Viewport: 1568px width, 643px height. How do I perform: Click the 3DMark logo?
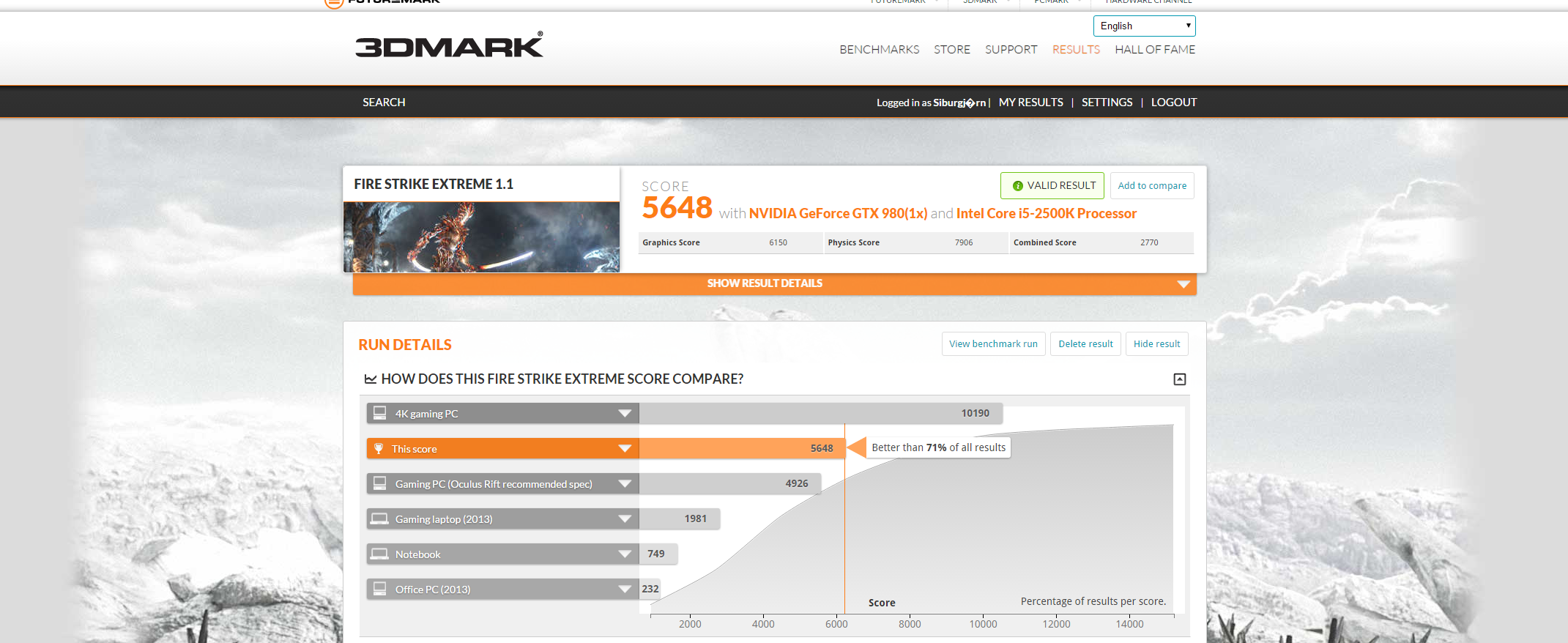coord(449,45)
